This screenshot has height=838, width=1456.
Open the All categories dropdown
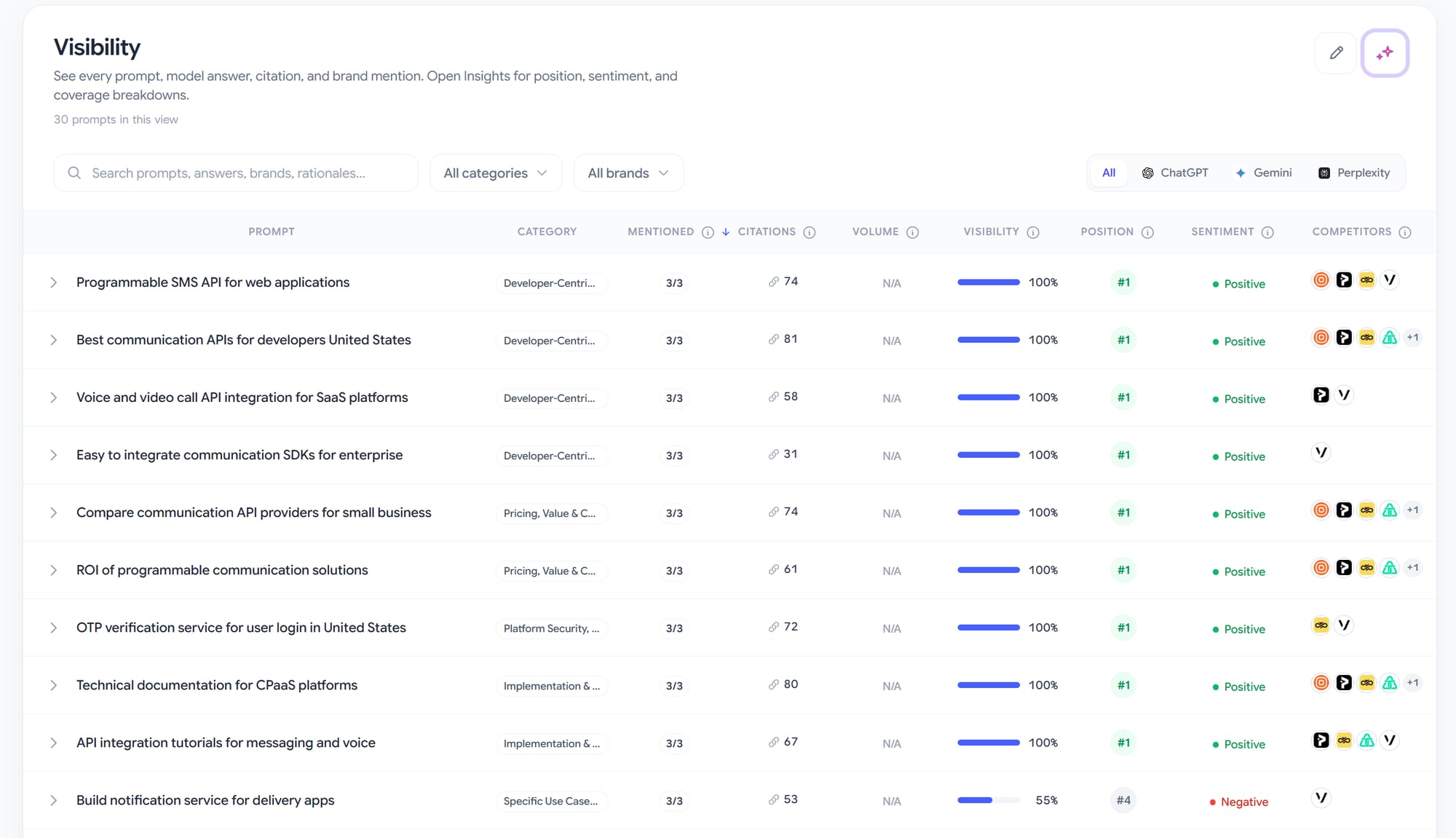tap(495, 173)
